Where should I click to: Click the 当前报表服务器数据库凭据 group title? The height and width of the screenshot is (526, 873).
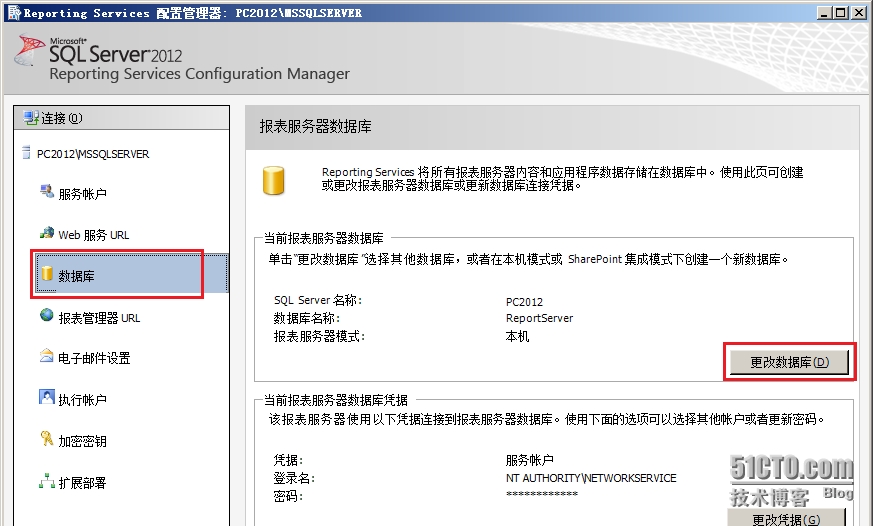336,400
